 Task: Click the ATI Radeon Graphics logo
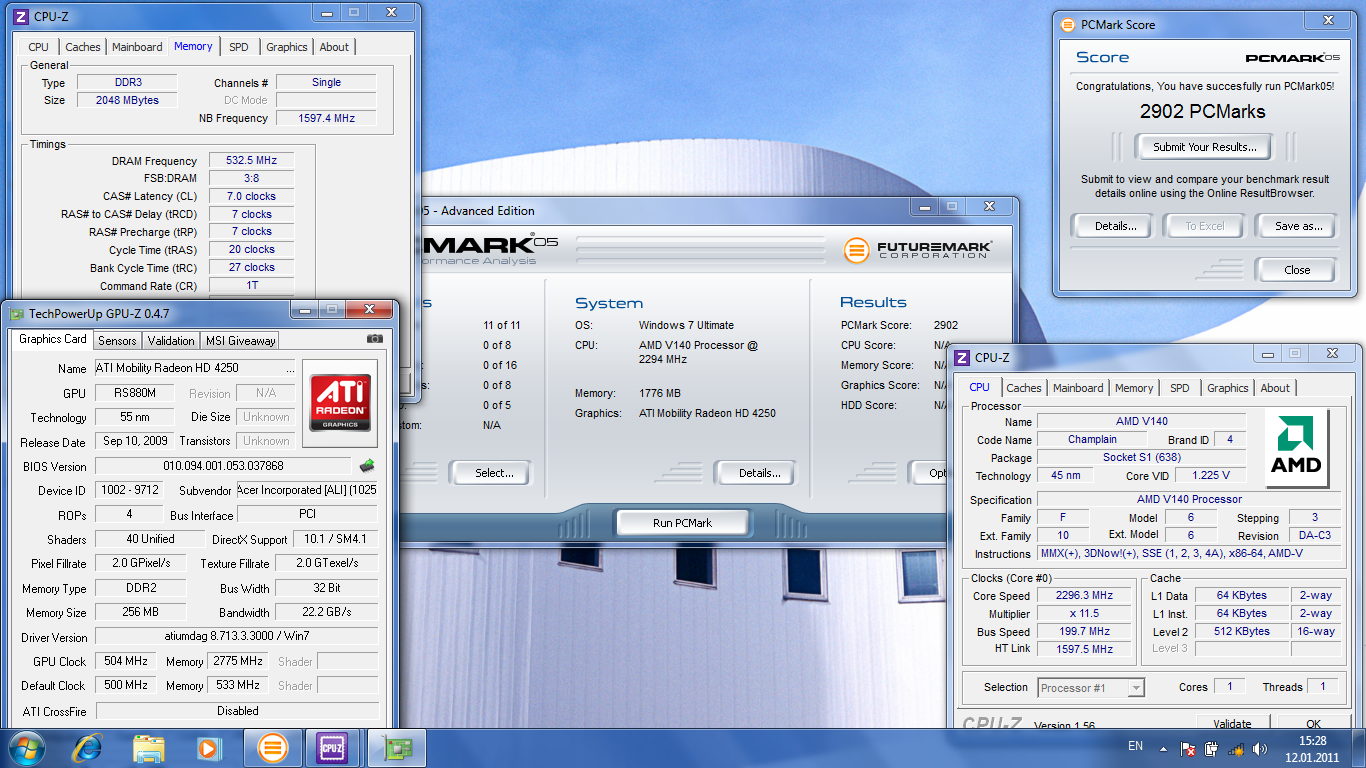click(x=340, y=403)
